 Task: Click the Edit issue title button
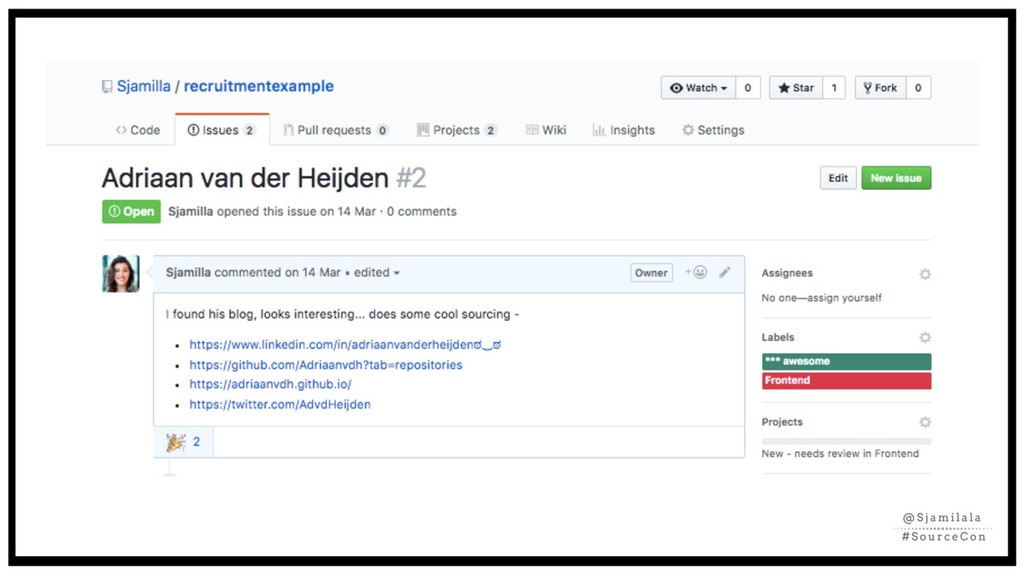[838, 178]
